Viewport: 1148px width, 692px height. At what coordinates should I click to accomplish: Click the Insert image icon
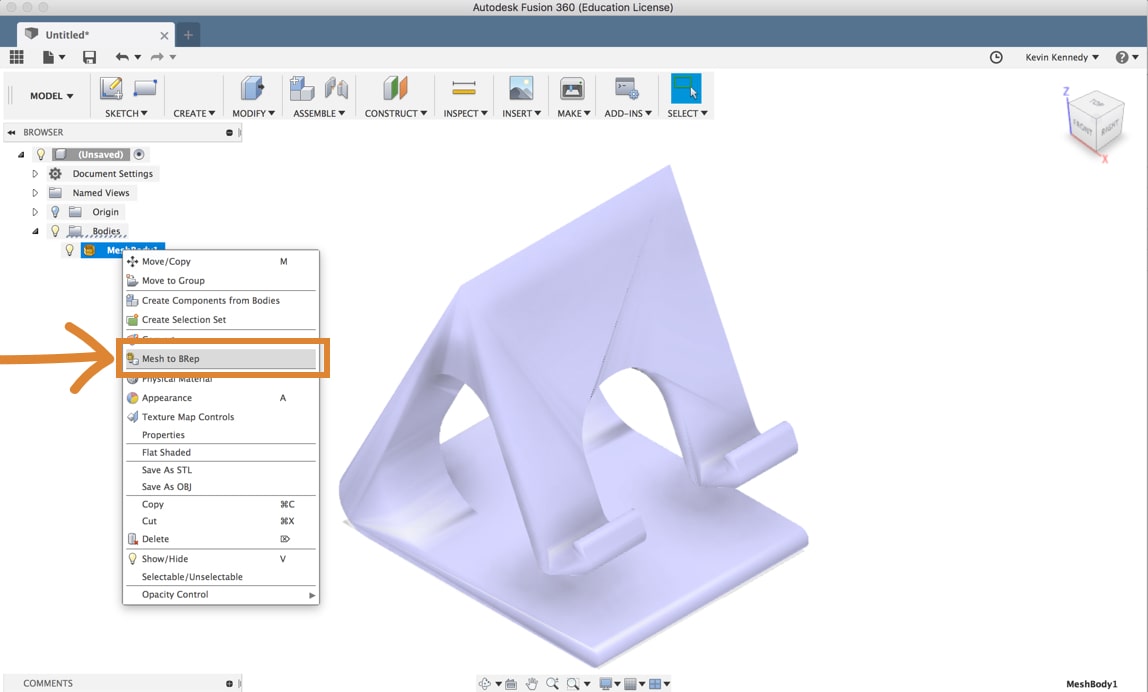pyautogui.click(x=521, y=89)
